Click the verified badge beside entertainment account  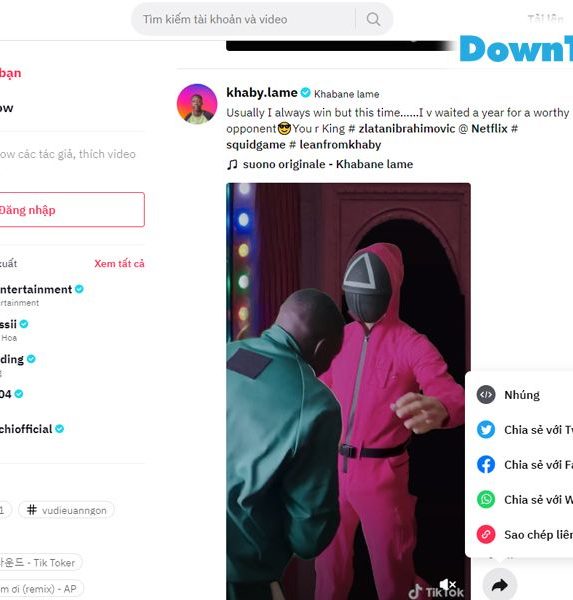[x=79, y=289]
